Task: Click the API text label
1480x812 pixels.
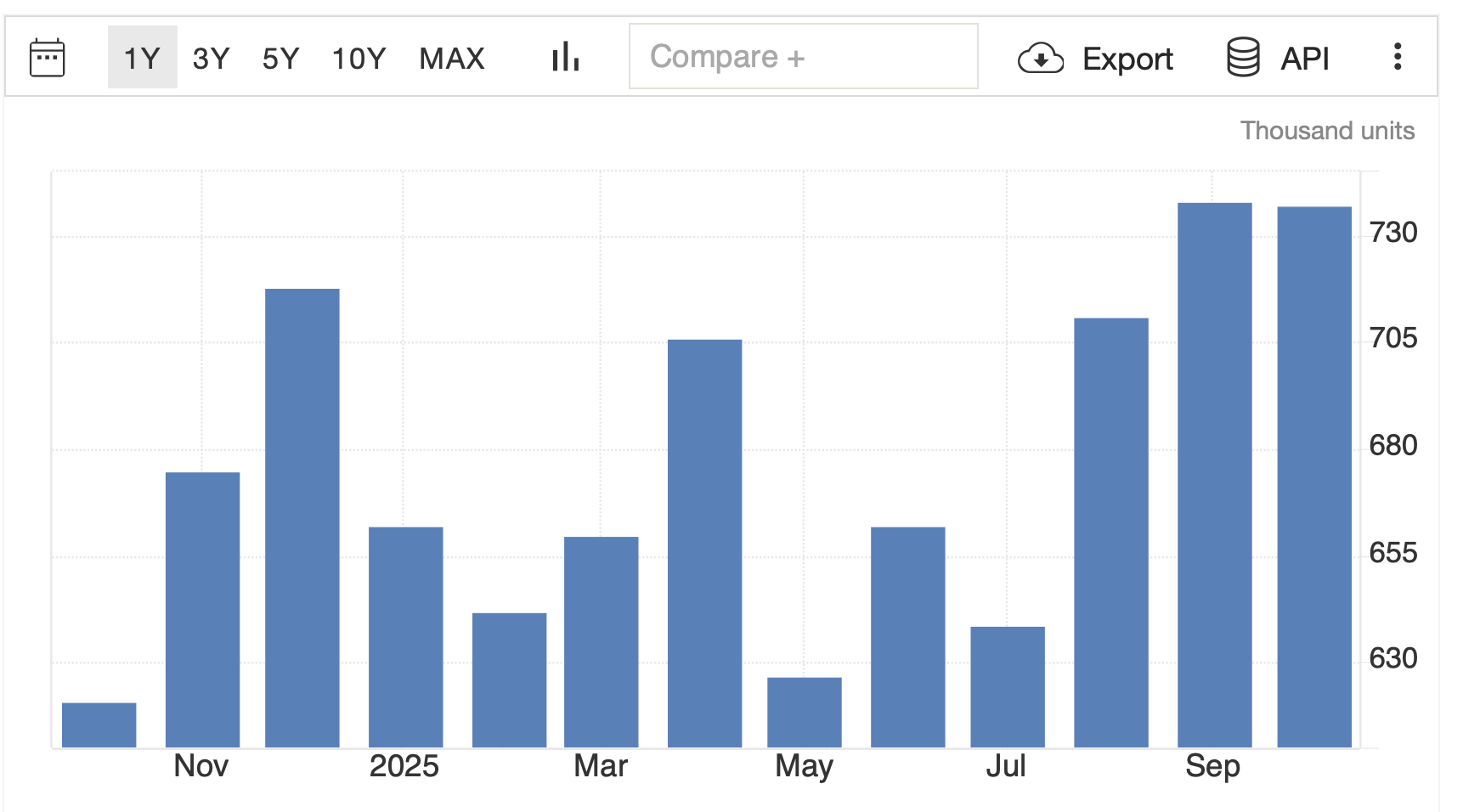Action: (x=1304, y=59)
